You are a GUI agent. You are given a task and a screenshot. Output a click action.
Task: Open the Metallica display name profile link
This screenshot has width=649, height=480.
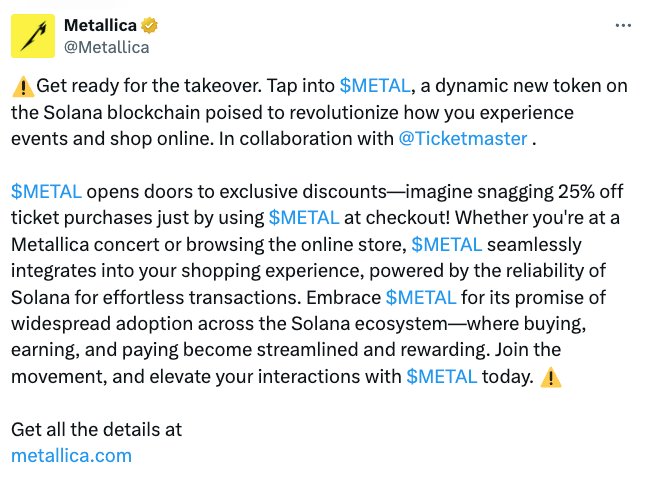pyautogui.click(x=101, y=25)
